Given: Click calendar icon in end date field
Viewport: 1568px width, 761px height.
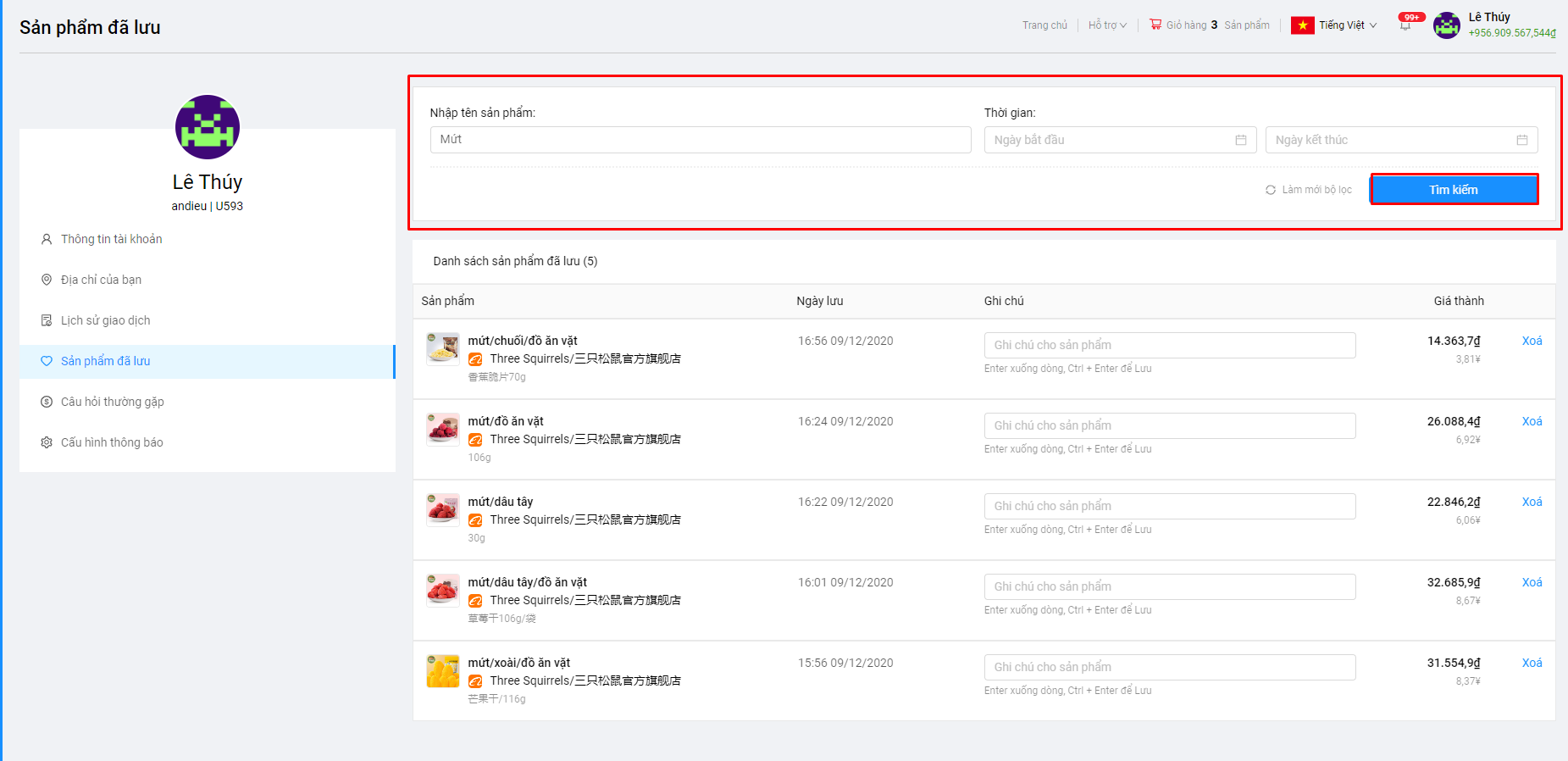Looking at the screenshot, I should click(x=1522, y=140).
